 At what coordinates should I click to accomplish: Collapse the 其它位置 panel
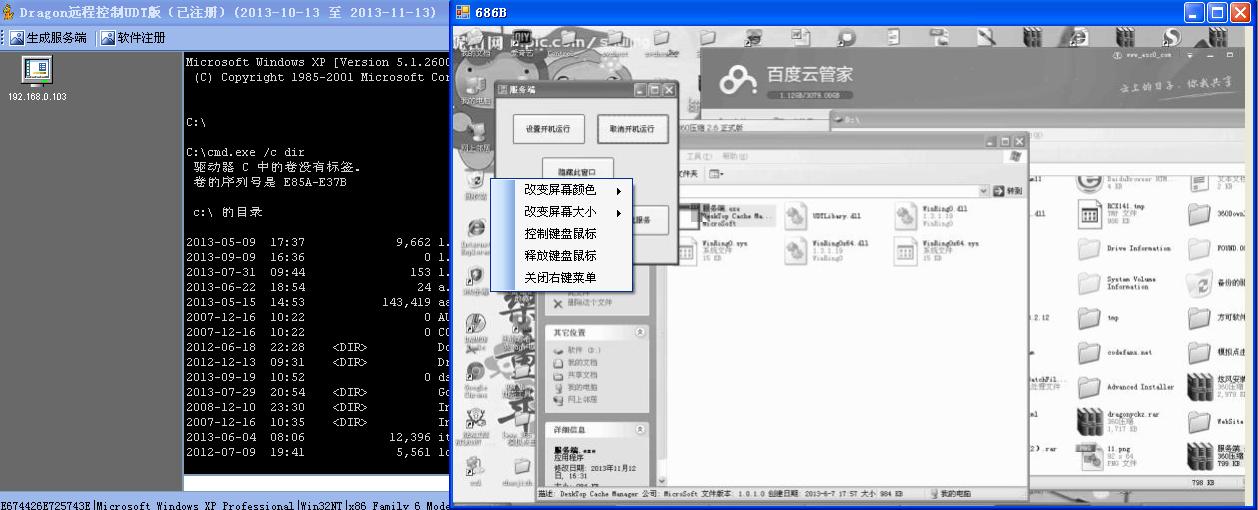pos(641,332)
